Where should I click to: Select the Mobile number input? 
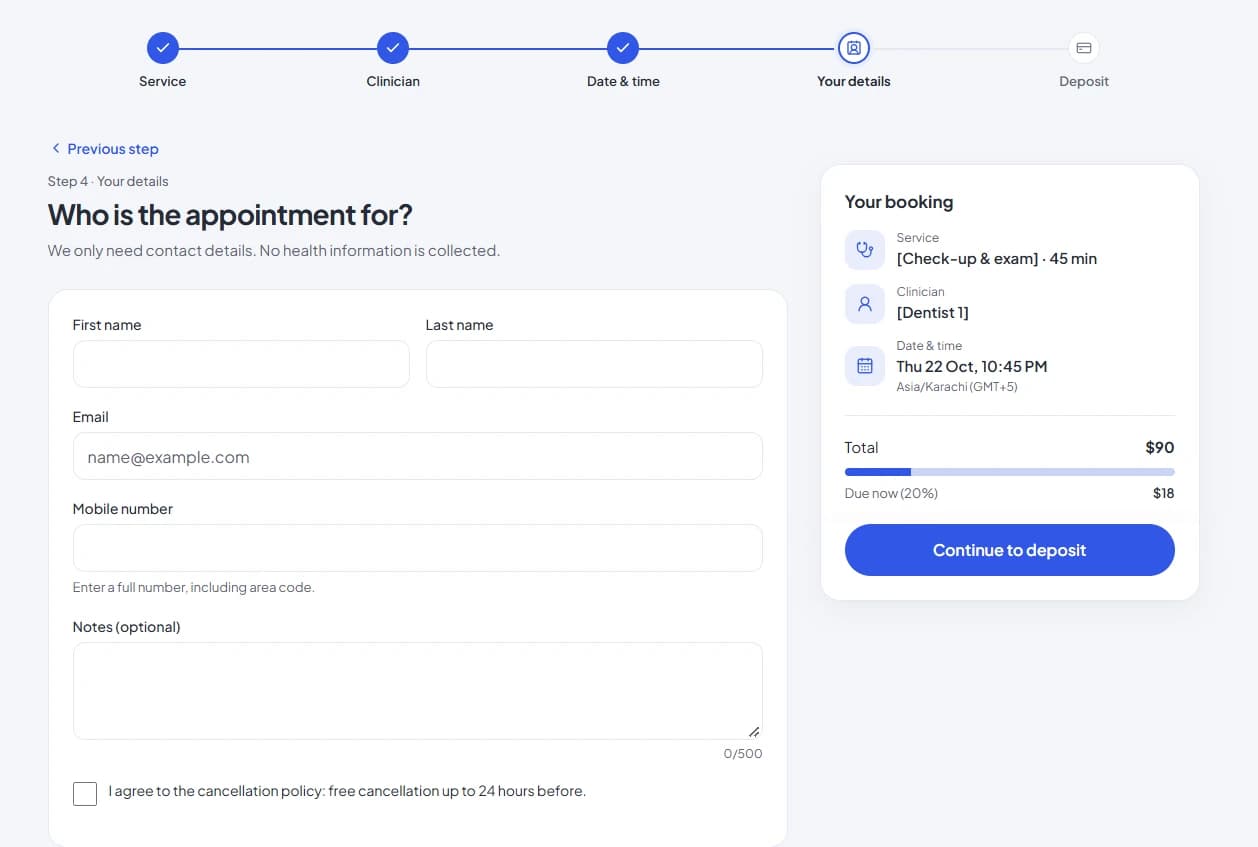(418, 548)
